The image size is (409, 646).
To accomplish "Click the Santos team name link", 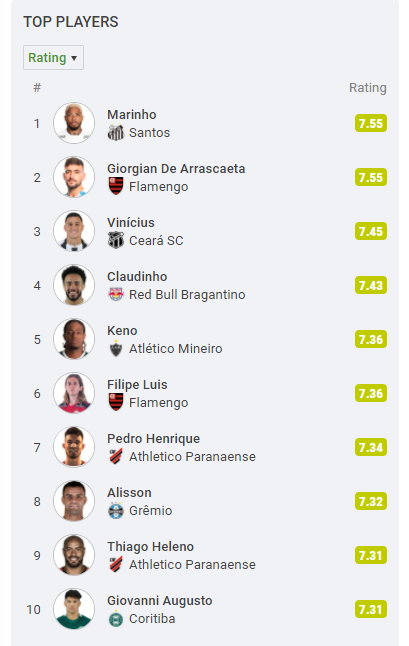I will (x=150, y=133).
